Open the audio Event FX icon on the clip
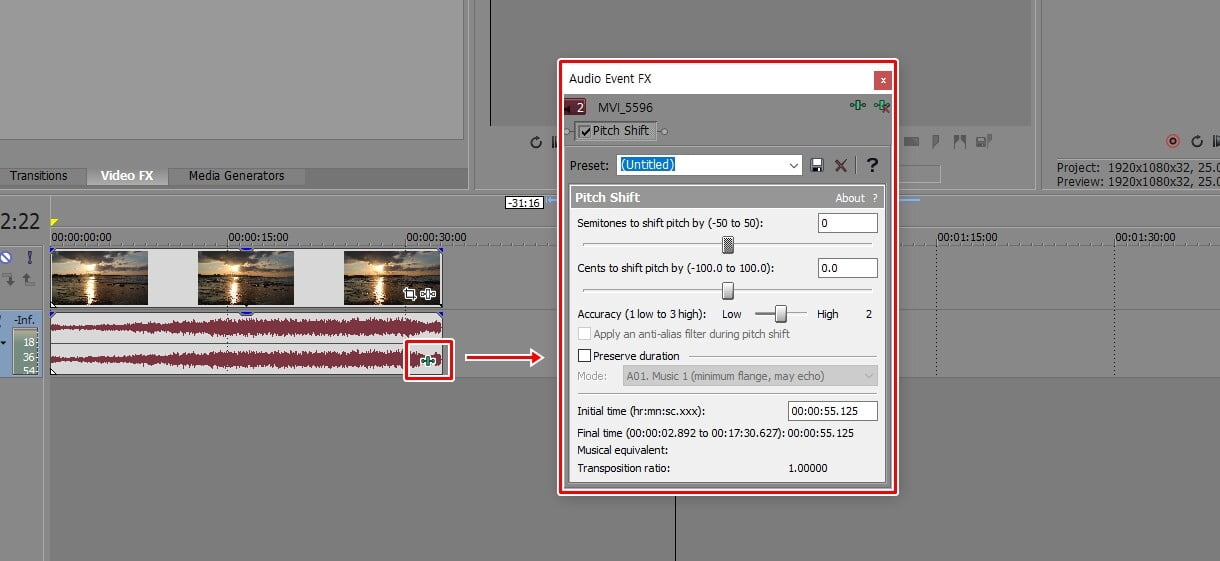 click(x=428, y=361)
